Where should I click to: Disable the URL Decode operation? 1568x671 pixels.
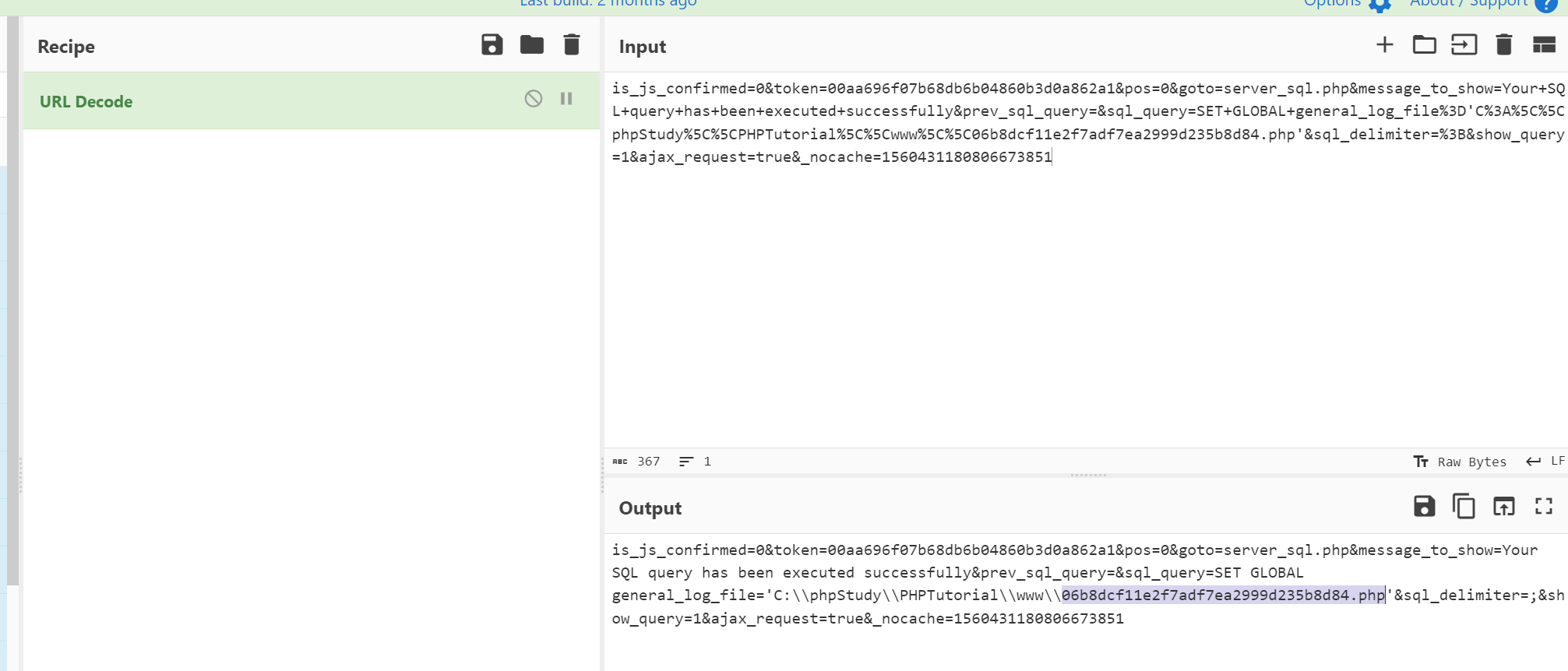click(x=534, y=98)
